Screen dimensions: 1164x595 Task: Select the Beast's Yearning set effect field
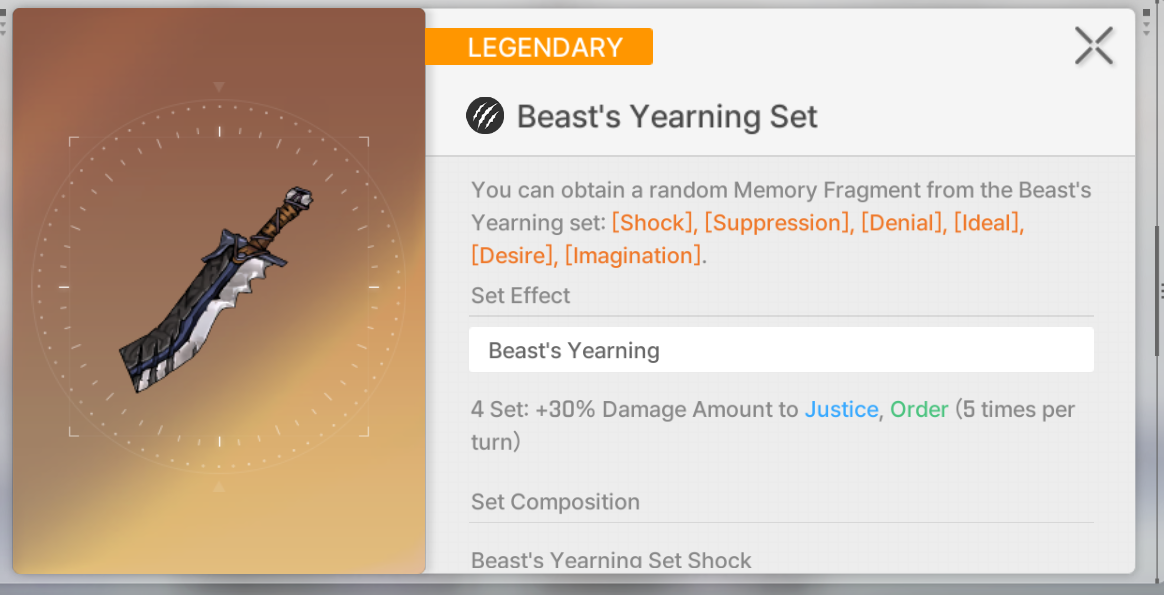tap(780, 350)
